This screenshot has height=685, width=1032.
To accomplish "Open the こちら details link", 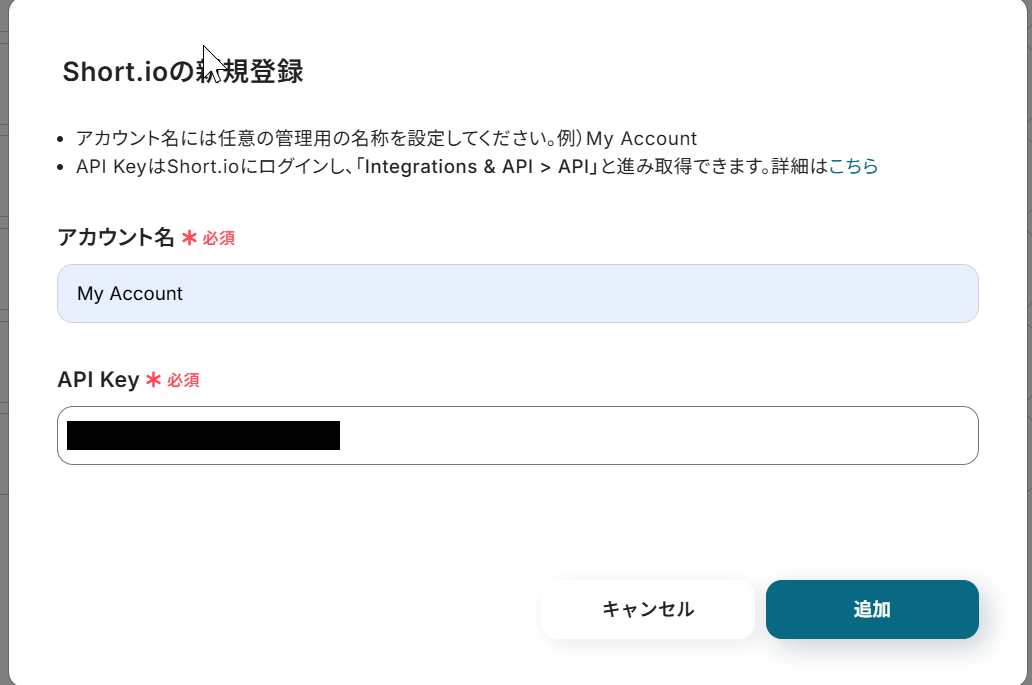I will (x=853, y=167).
